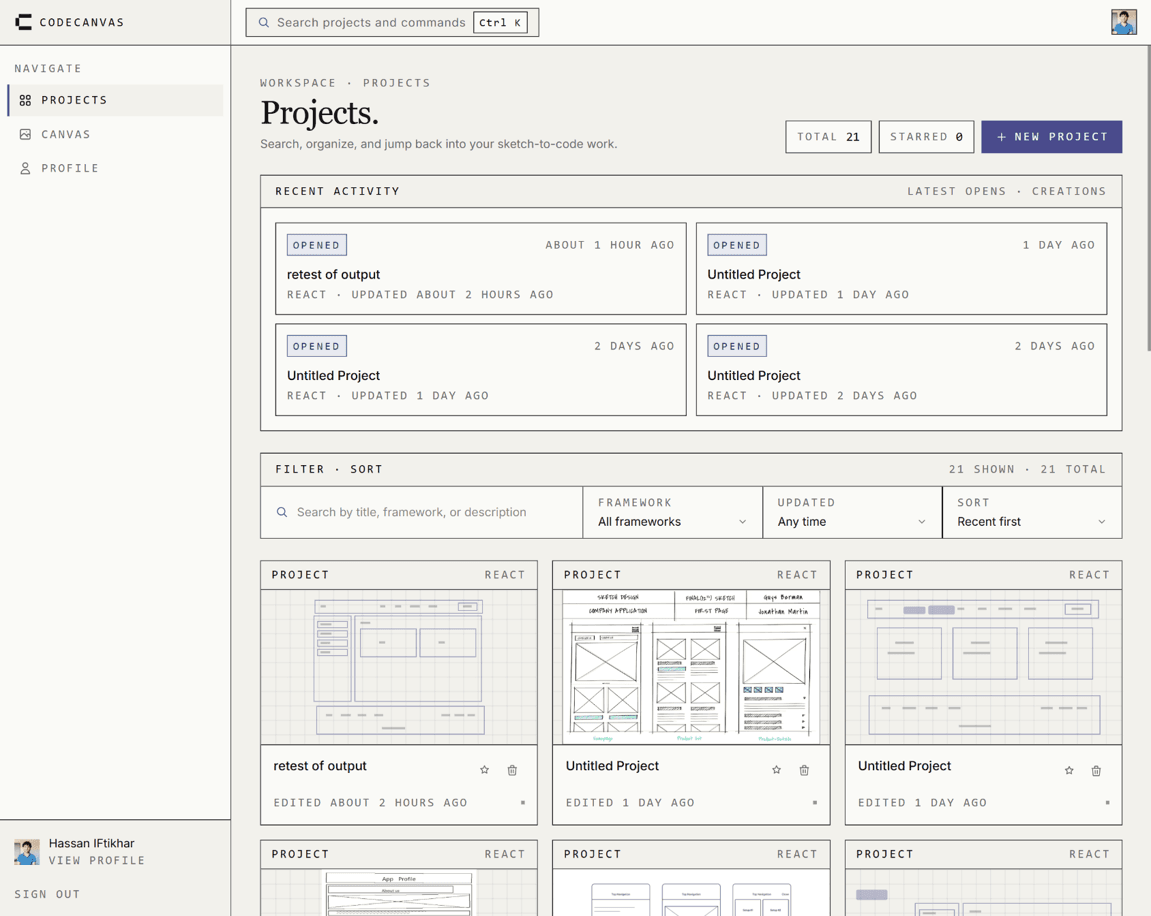Click '21 Shown · 21 Total' count text

coord(1027,470)
